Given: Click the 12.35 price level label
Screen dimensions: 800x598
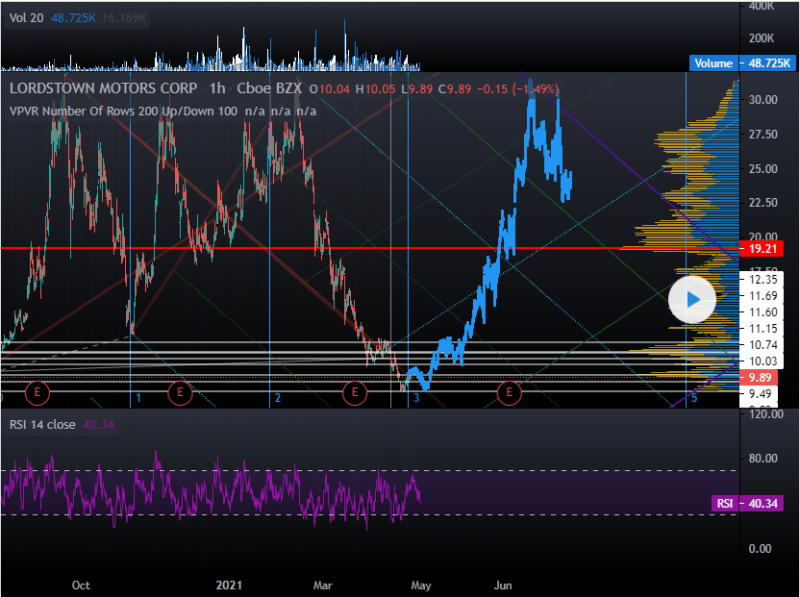Looking at the screenshot, I should point(763,280).
